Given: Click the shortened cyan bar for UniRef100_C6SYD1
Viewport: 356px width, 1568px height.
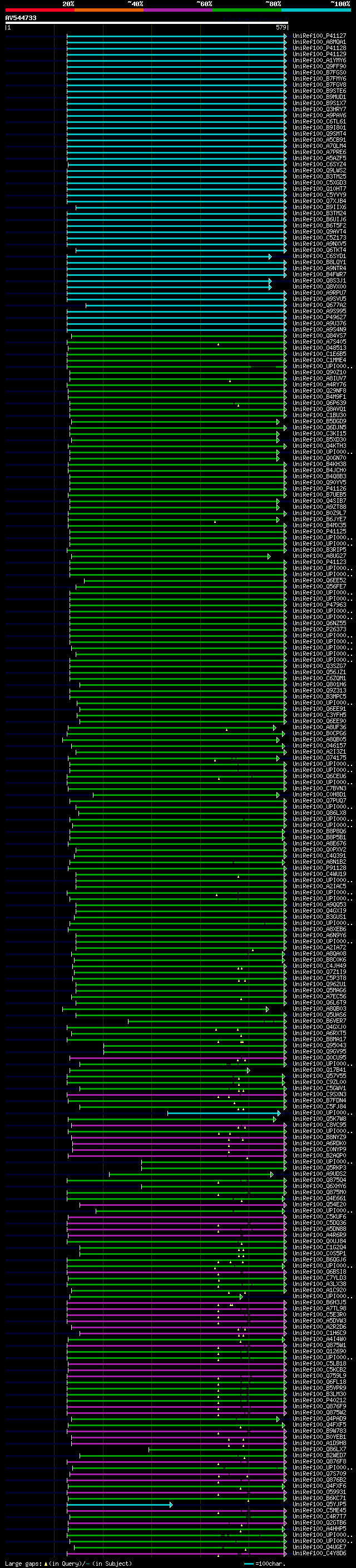Looking at the screenshot, I should [169, 256].
